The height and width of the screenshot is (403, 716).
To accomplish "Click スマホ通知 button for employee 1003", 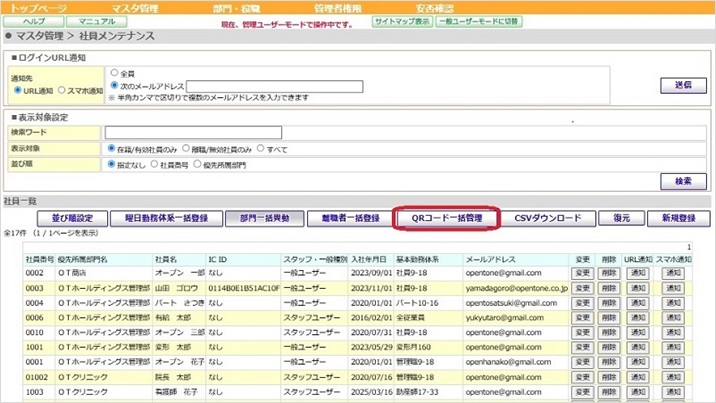I will point(673,392).
